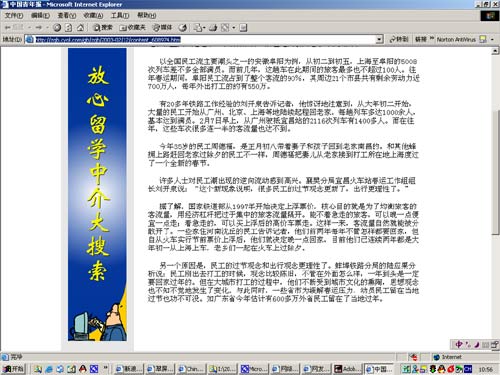Expand the address bar history dropdown

coord(379,39)
